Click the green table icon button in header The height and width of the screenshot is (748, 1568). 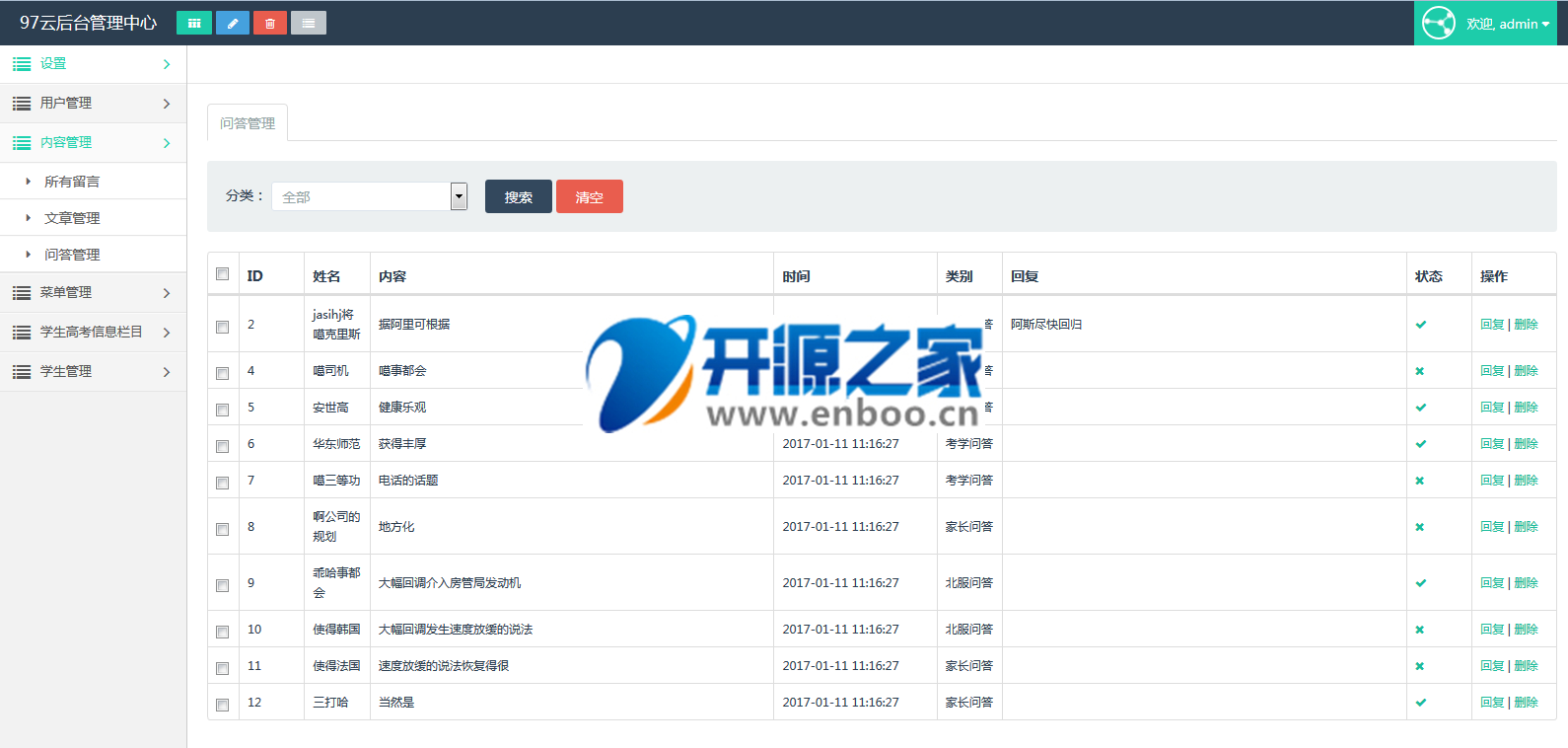[194, 23]
